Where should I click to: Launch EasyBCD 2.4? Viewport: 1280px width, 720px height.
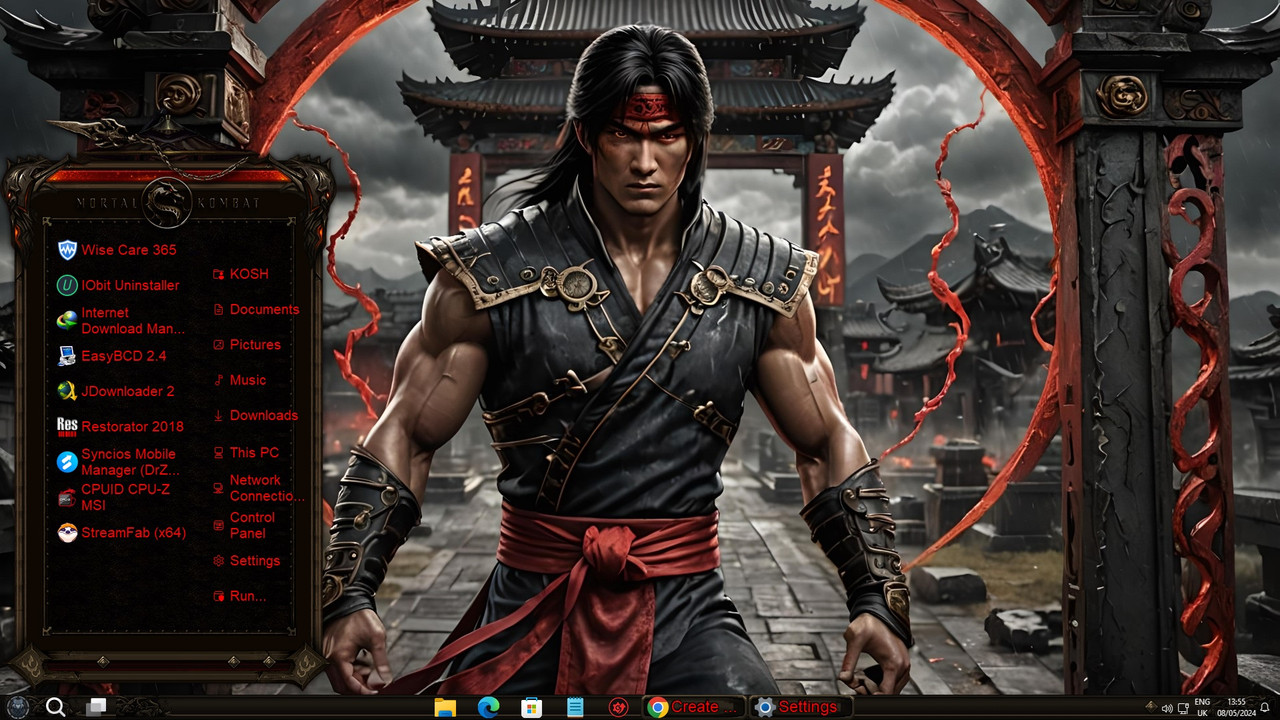click(112, 355)
